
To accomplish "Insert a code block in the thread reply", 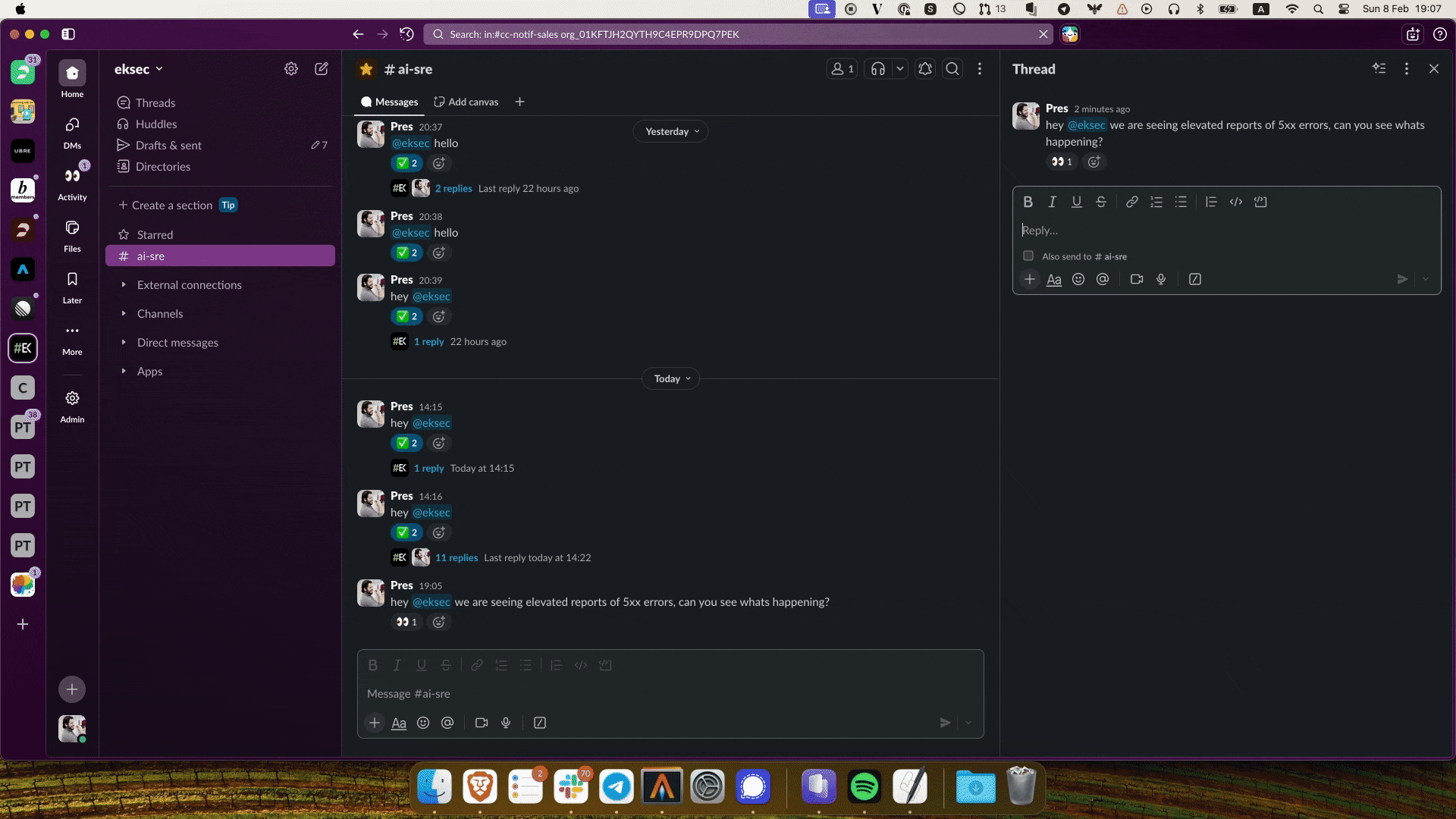I will [1260, 202].
